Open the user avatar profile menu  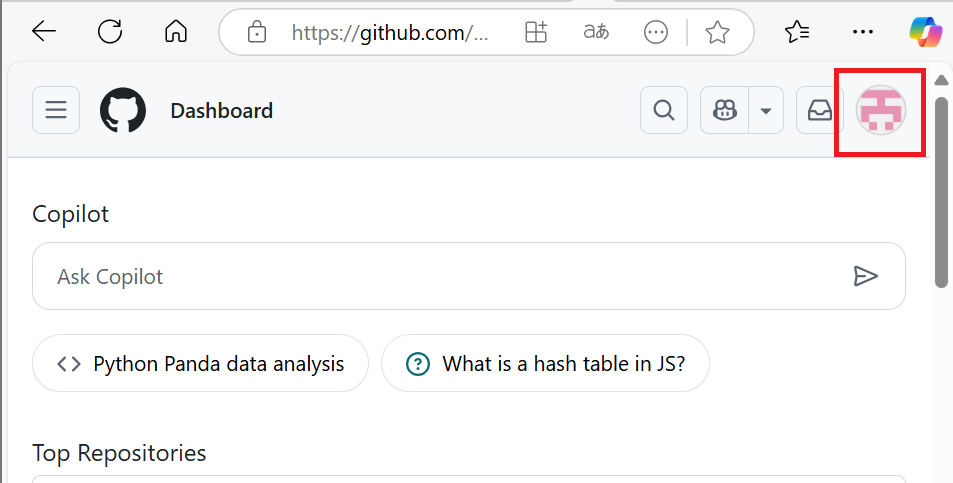click(881, 110)
